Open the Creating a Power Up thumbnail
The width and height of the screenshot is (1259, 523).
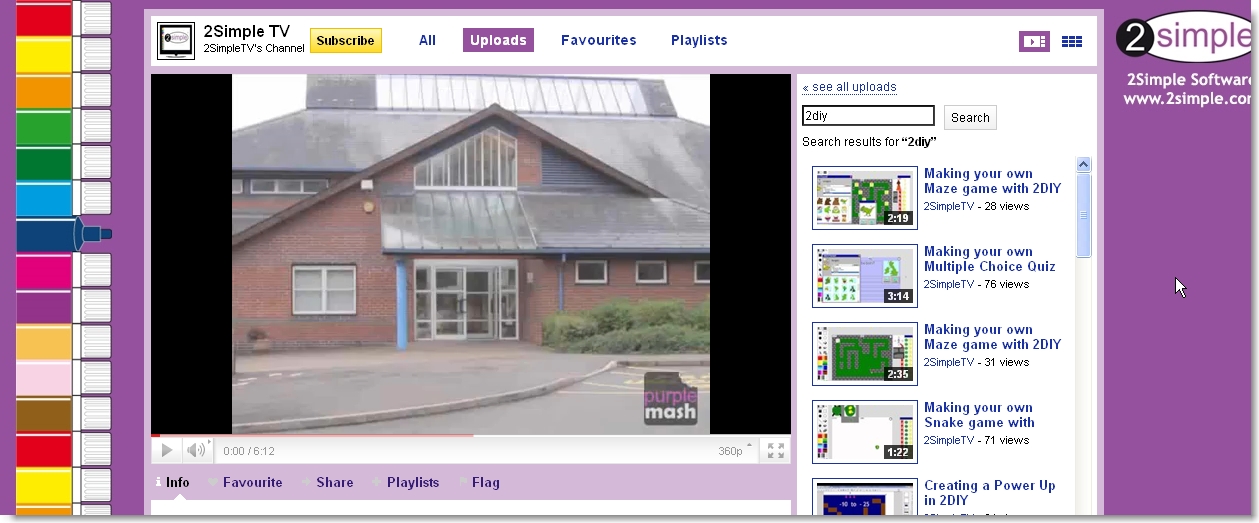865,497
